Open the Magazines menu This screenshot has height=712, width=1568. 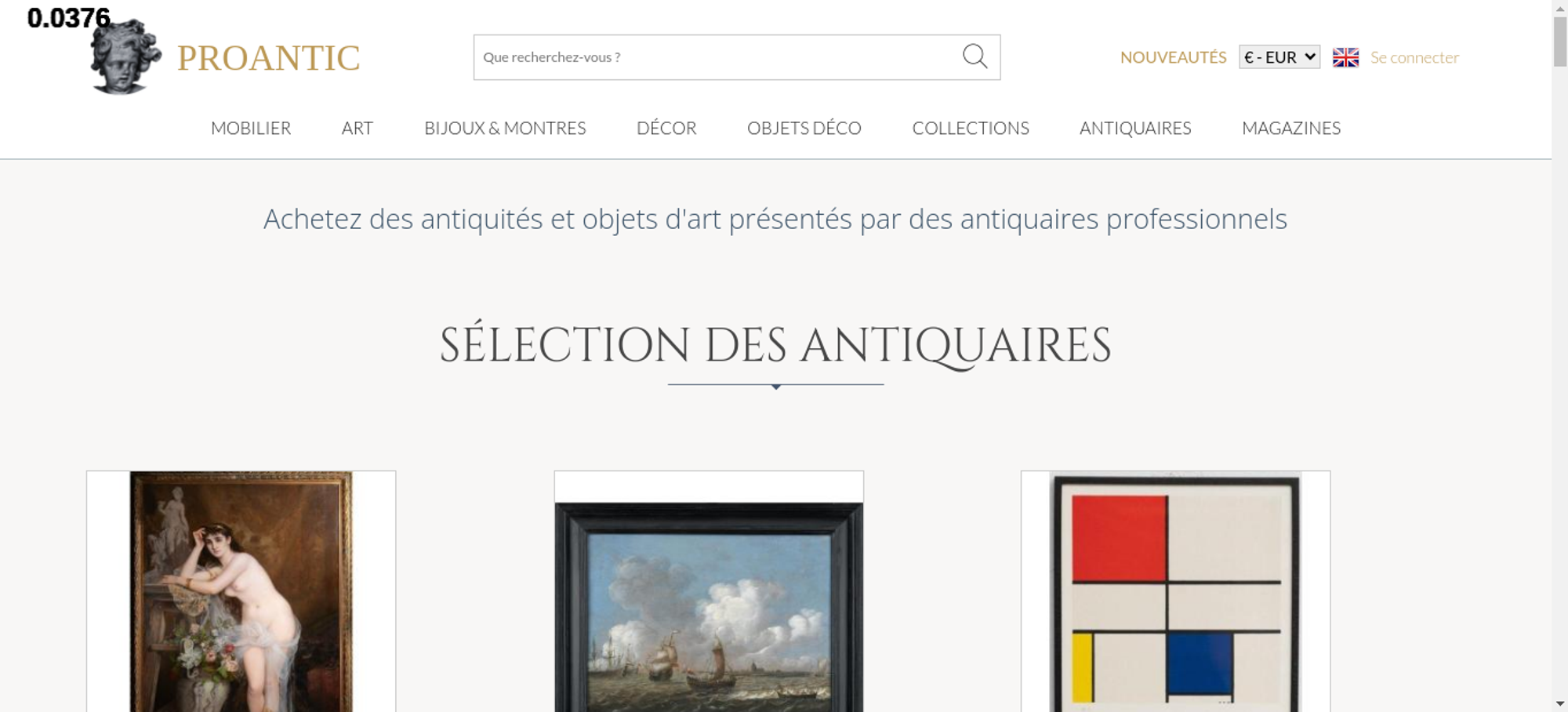[x=1291, y=128]
